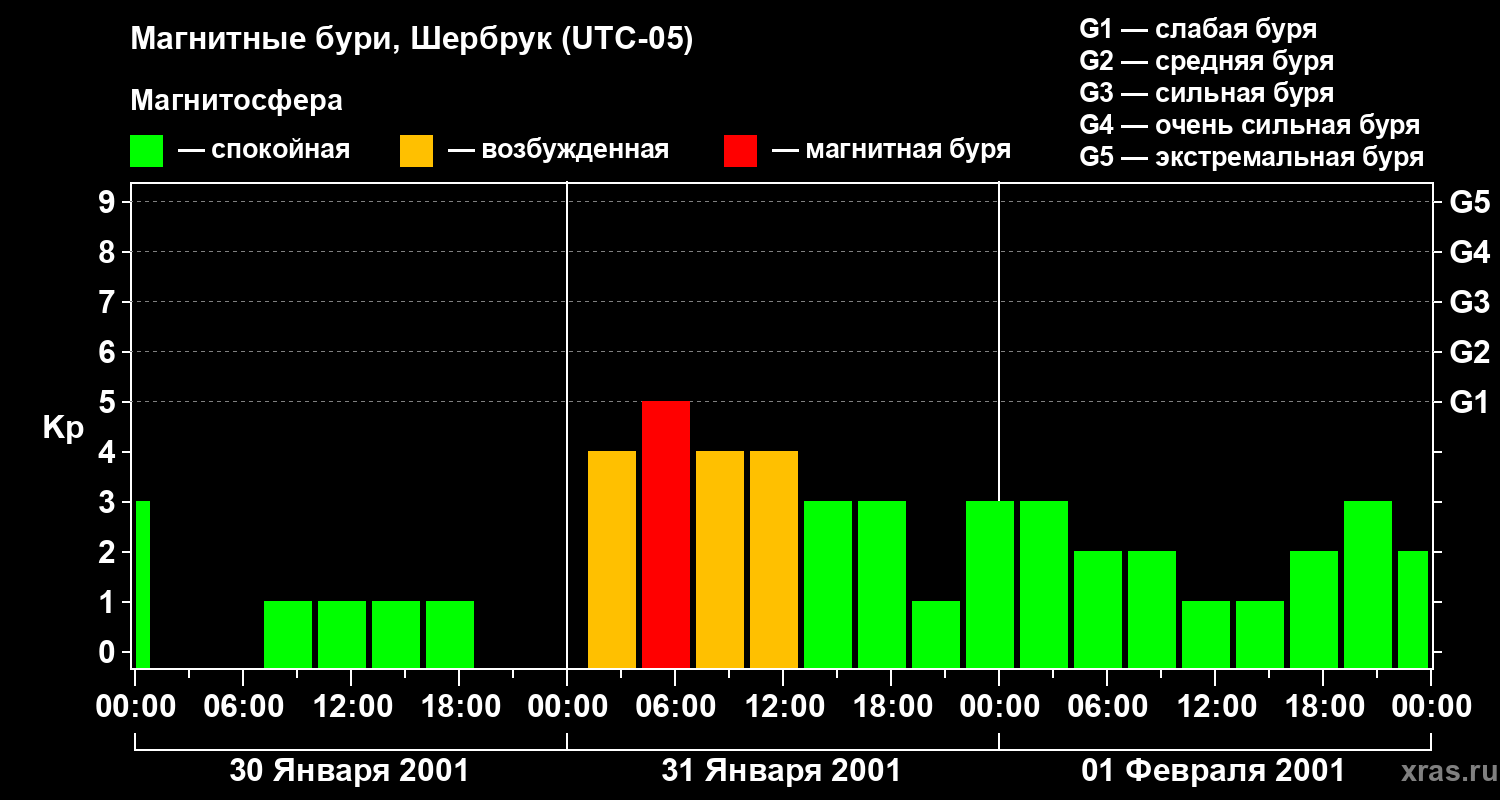
Task: Click the first orange Kp 4 bar on 31 January
Action: click(x=612, y=559)
